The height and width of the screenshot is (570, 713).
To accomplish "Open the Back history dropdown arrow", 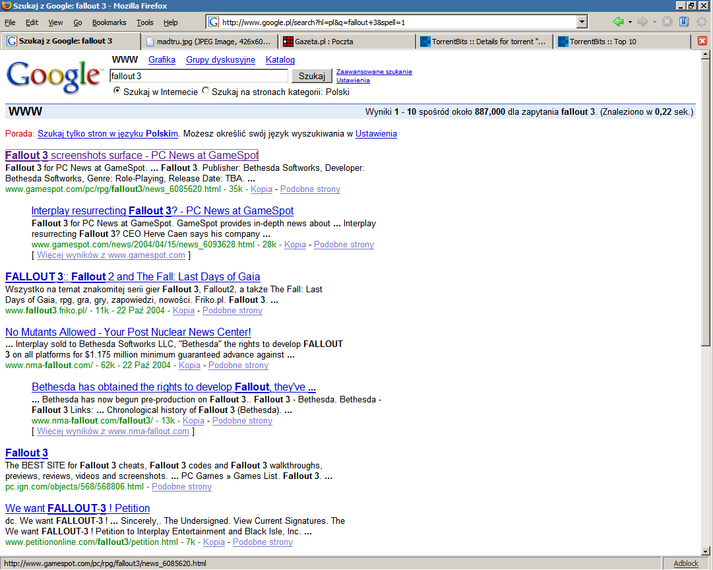I will tap(630, 22).
